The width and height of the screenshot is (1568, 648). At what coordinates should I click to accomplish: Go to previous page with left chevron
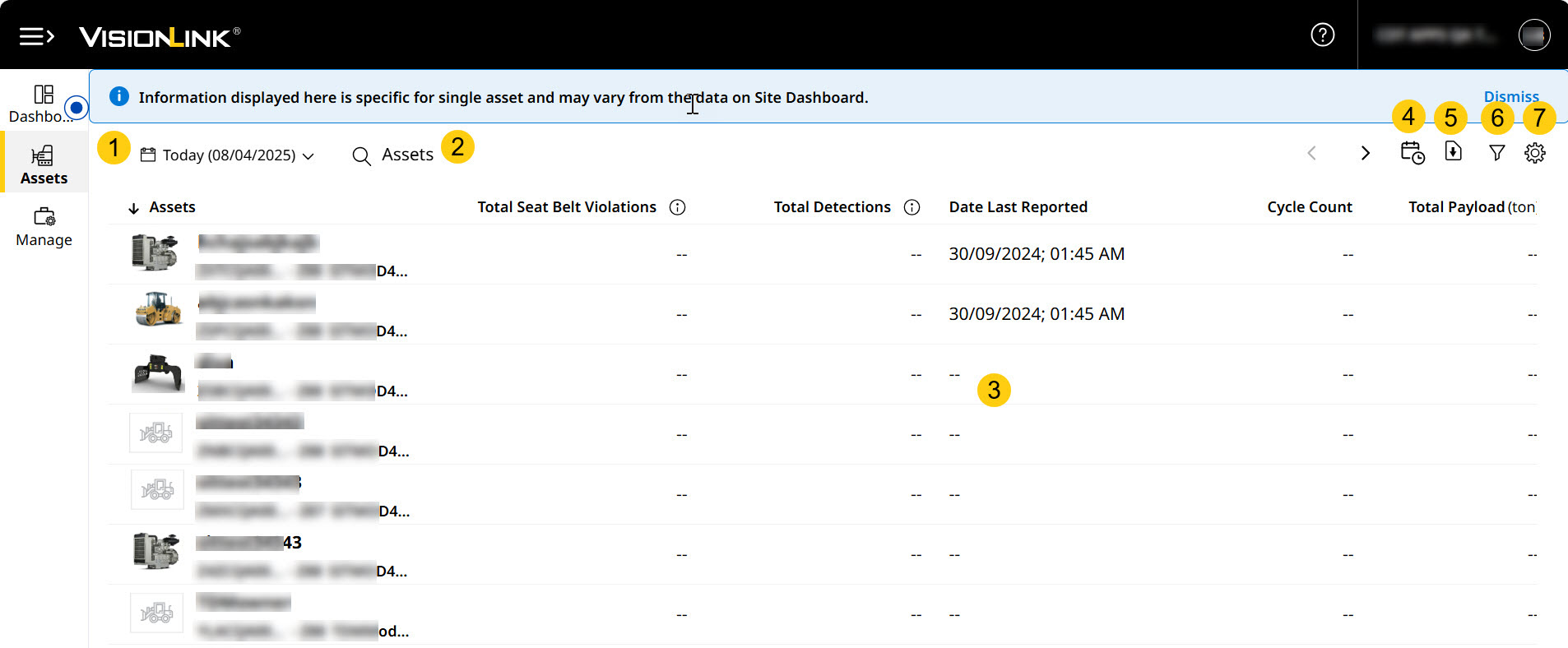click(x=1312, y=153)
